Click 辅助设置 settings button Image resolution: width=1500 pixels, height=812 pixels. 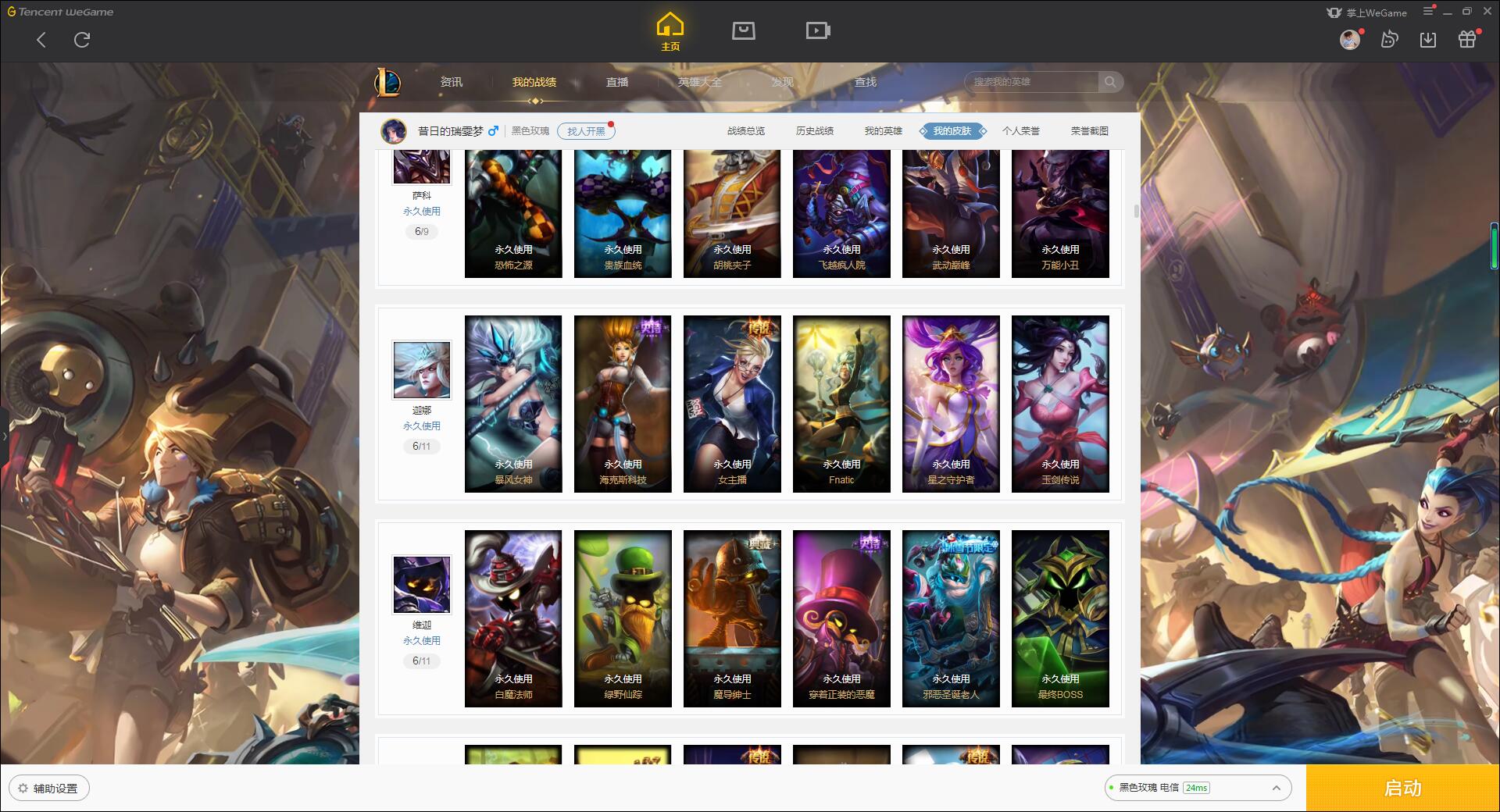pos(49,789)
